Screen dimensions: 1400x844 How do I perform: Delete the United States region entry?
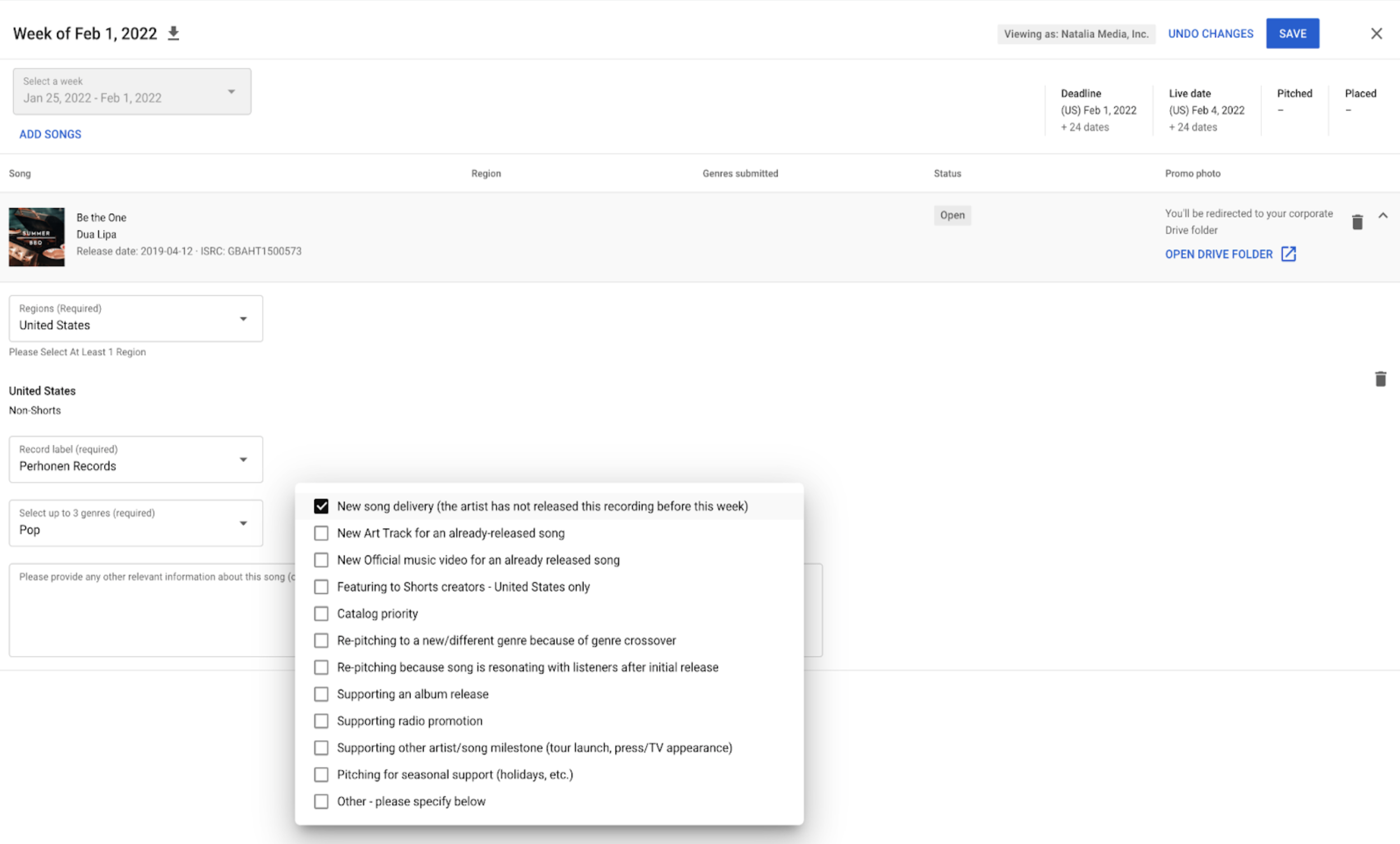[x=1380, y=379]
